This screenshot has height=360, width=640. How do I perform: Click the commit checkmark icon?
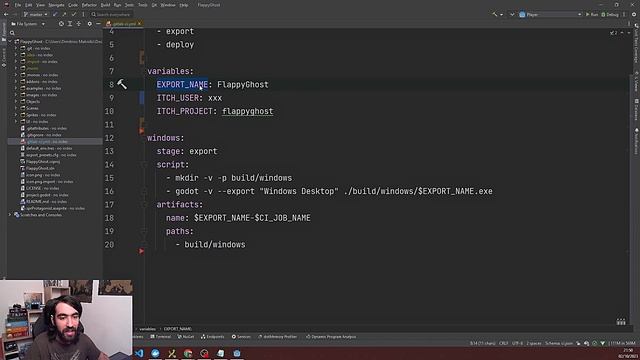pyautogui.click(x=73, y=14)
